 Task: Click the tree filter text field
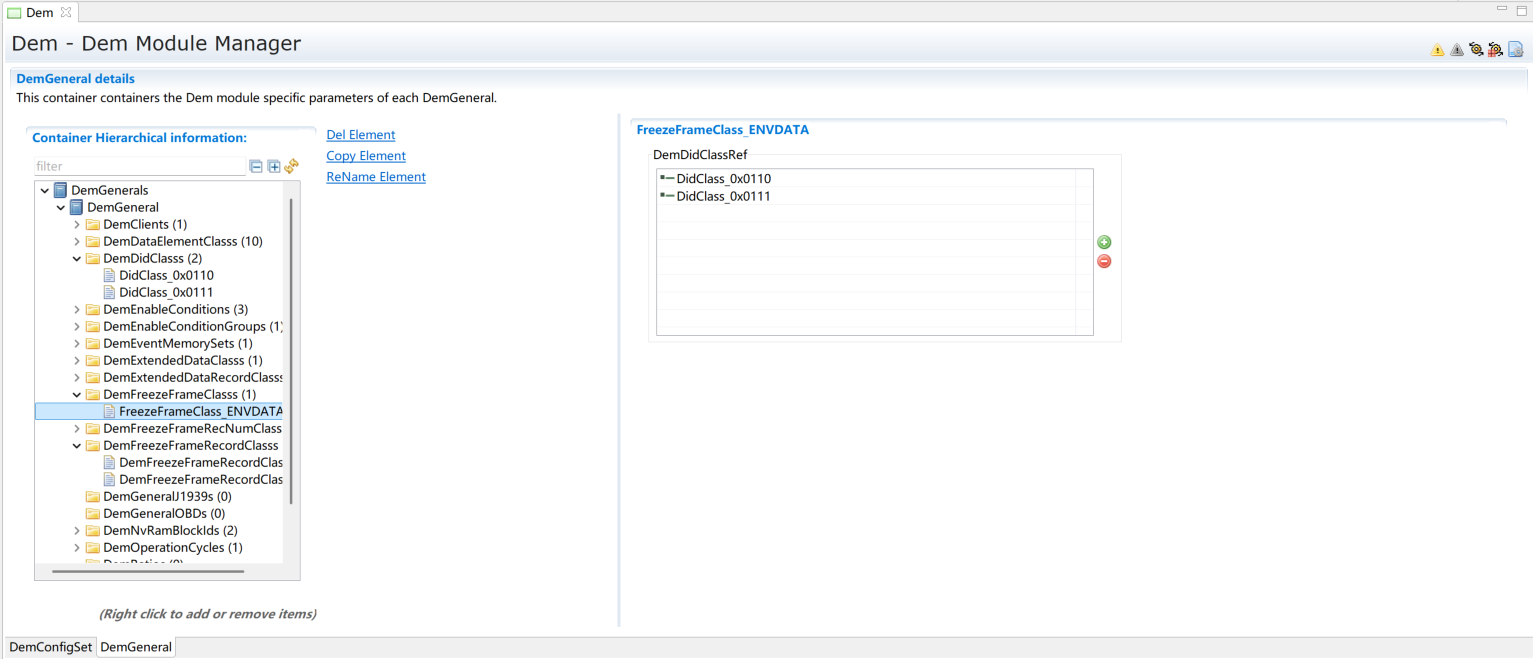139,167
